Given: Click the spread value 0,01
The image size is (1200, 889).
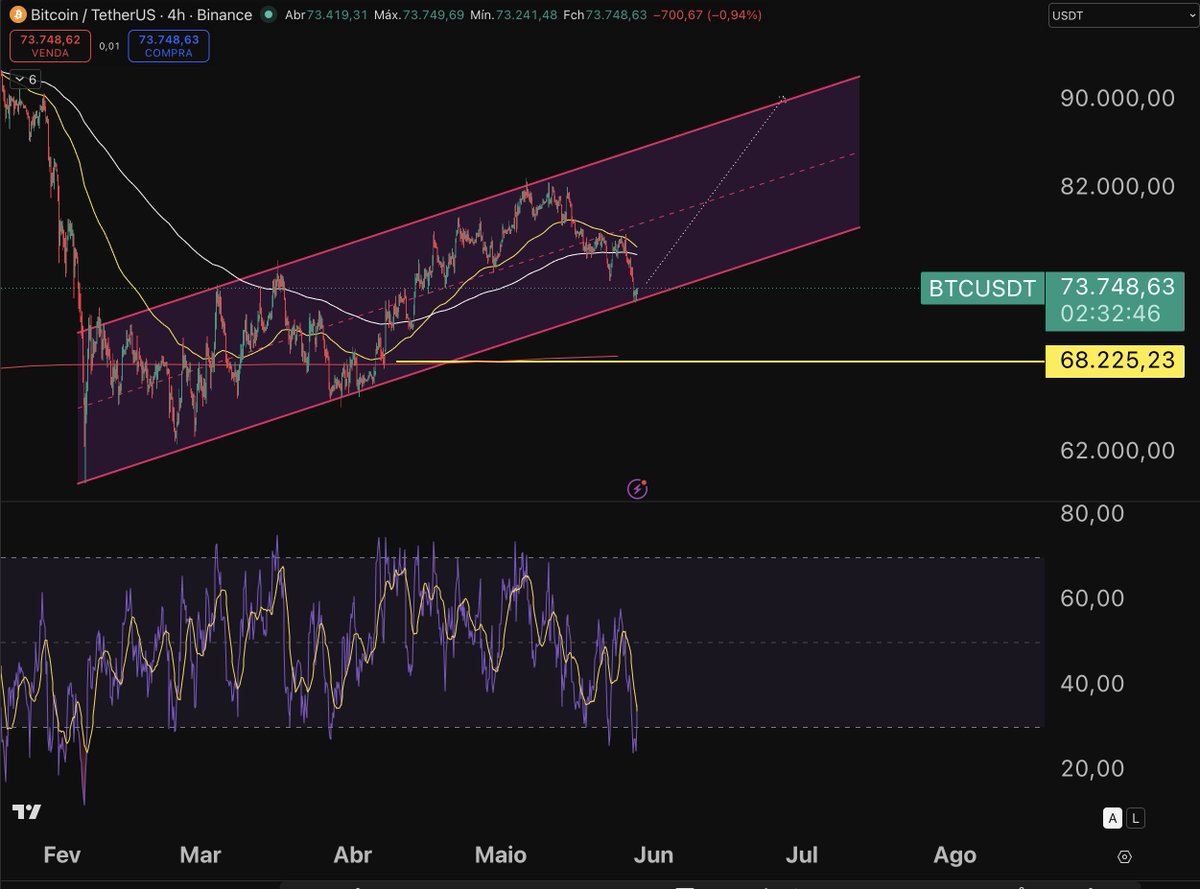Looking at the screenshot, I should pyautogui.click(x=109, y=46).
